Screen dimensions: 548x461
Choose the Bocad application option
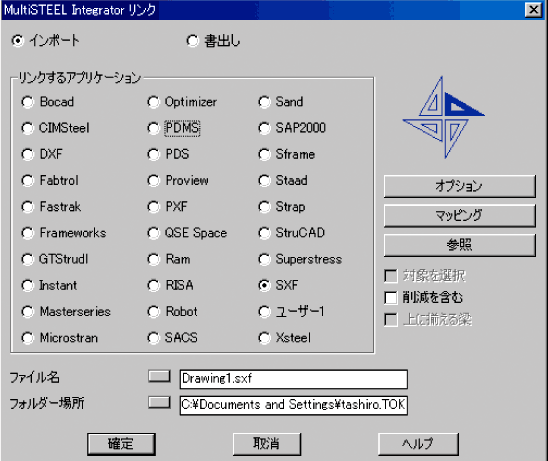(x=27, y=102)
